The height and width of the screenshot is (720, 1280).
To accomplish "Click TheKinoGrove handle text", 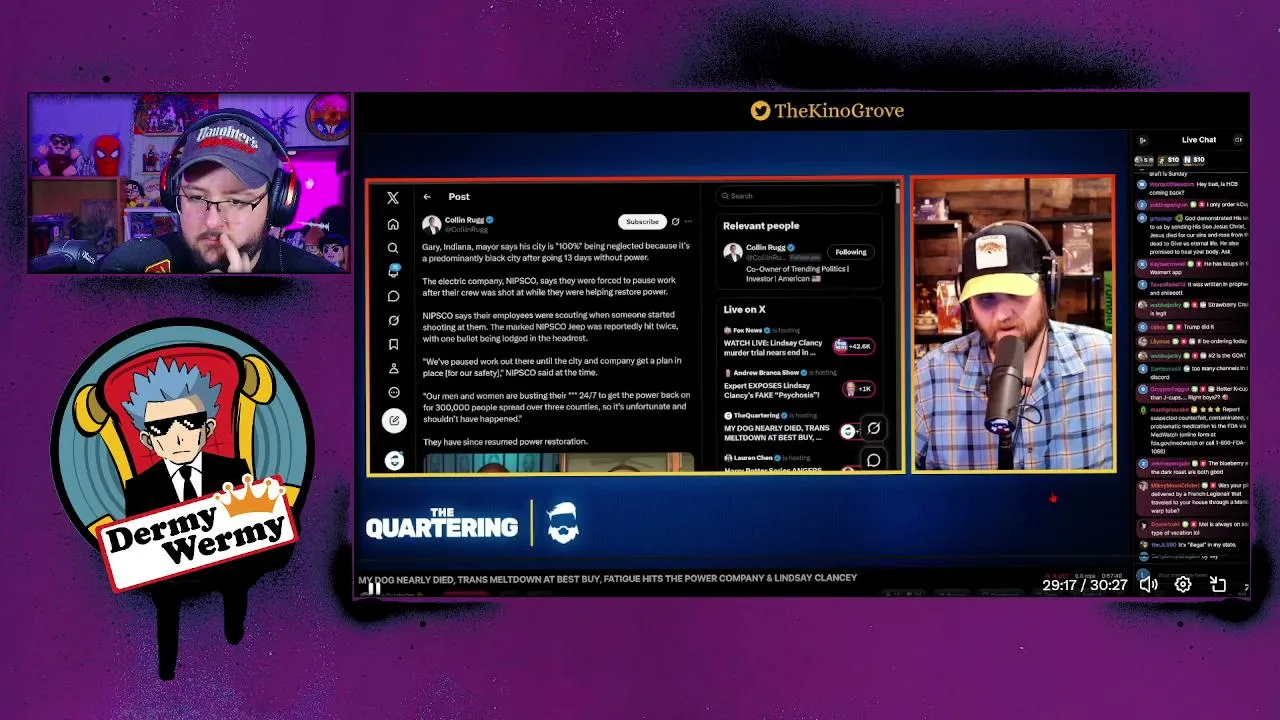I will [x=839, y=111].
